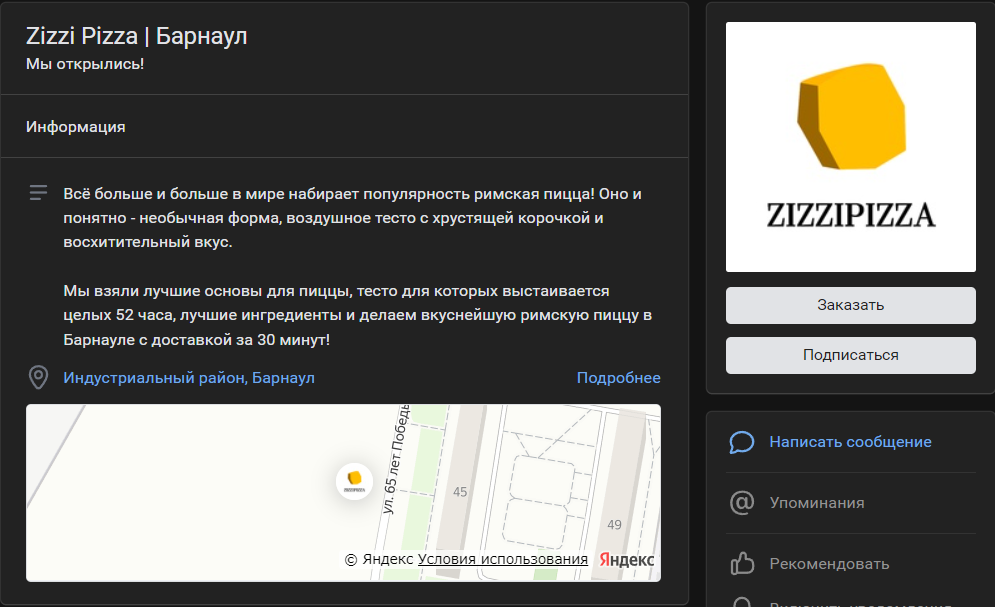The width and height of the screenshot is (995, 607).
Task: Click building number 49 on map
Action: pyautogui.click(x=614, y=525)
